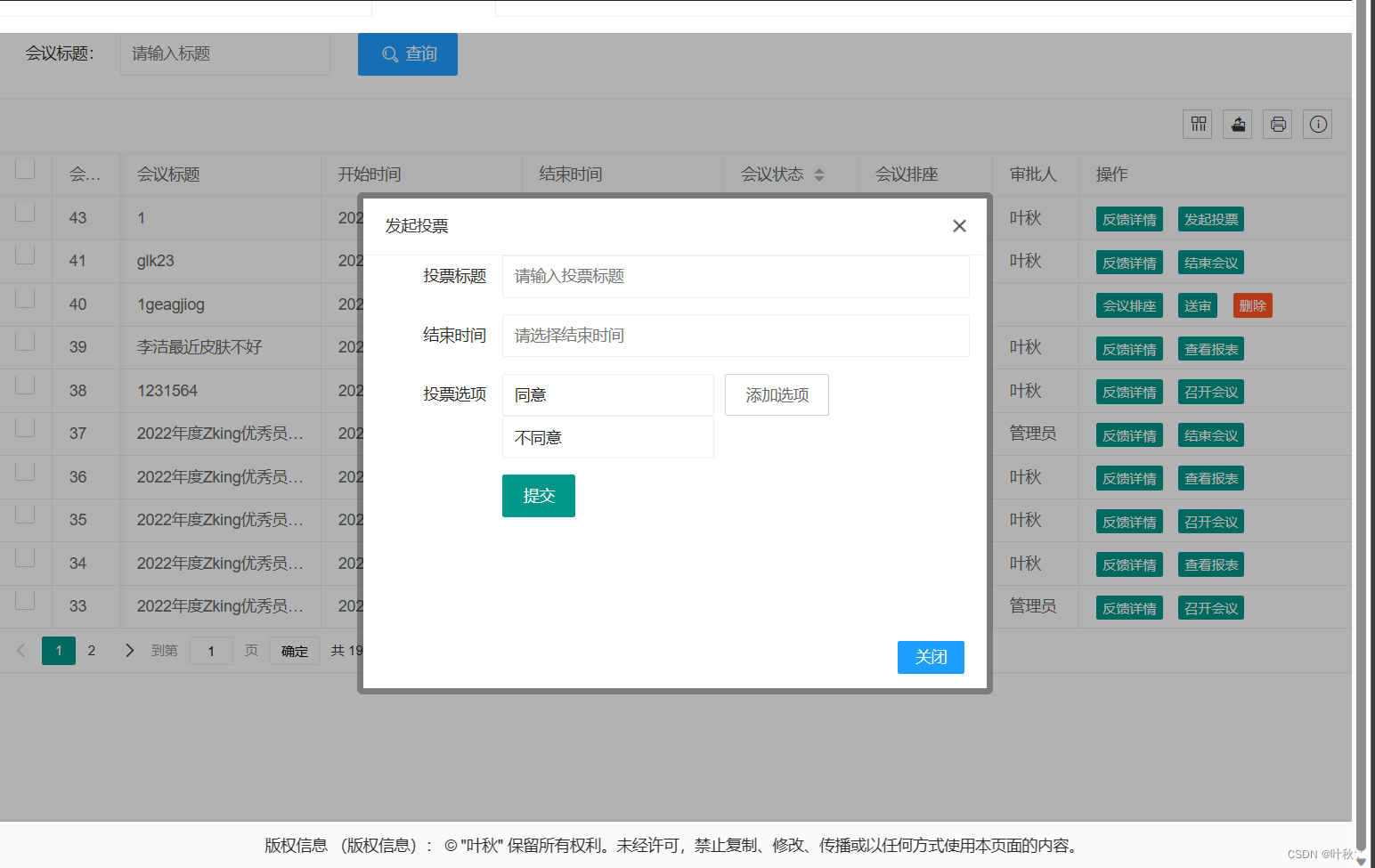Open the 结束时间 date picker field

pos(736,336)
